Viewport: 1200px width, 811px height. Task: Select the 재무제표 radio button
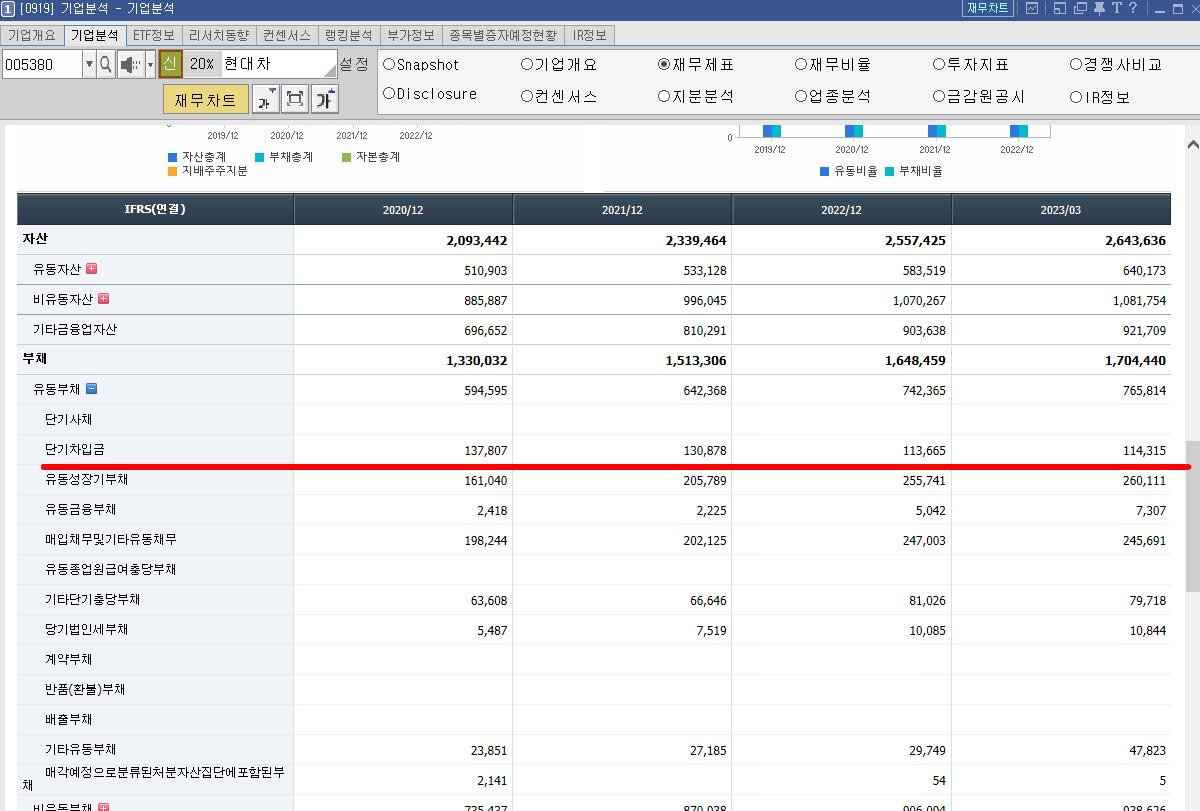pyautogui.click(x=664, y=64)
